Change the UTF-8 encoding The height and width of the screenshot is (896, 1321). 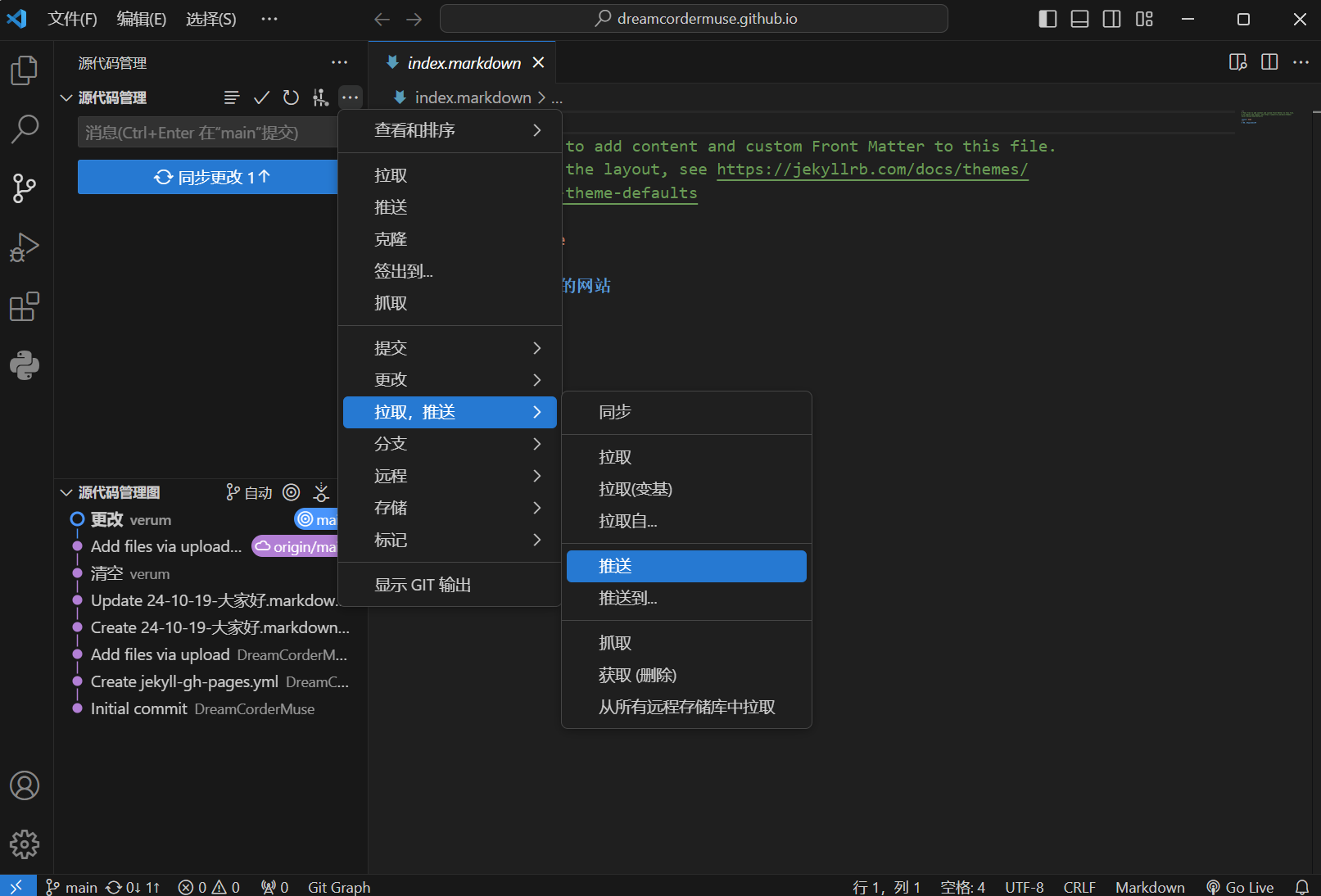[x=1025, y=887]
